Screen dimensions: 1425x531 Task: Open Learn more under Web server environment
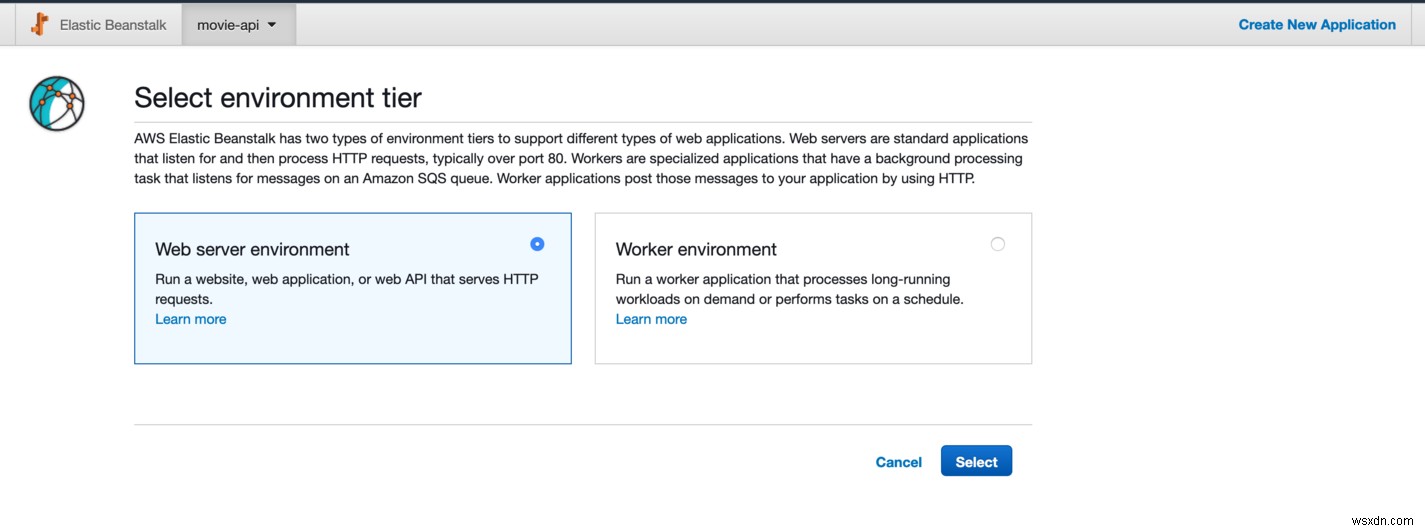191,319
